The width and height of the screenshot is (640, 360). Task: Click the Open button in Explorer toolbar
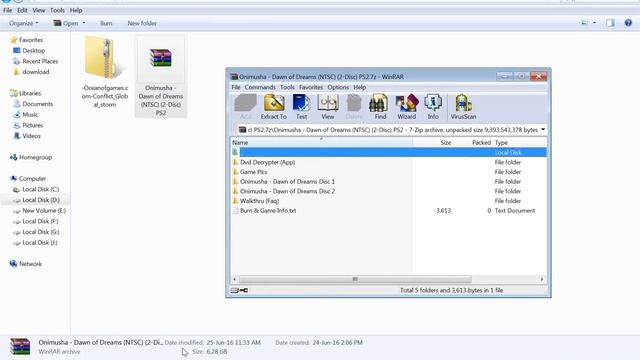pyautogui.click(x=66, y=23)
